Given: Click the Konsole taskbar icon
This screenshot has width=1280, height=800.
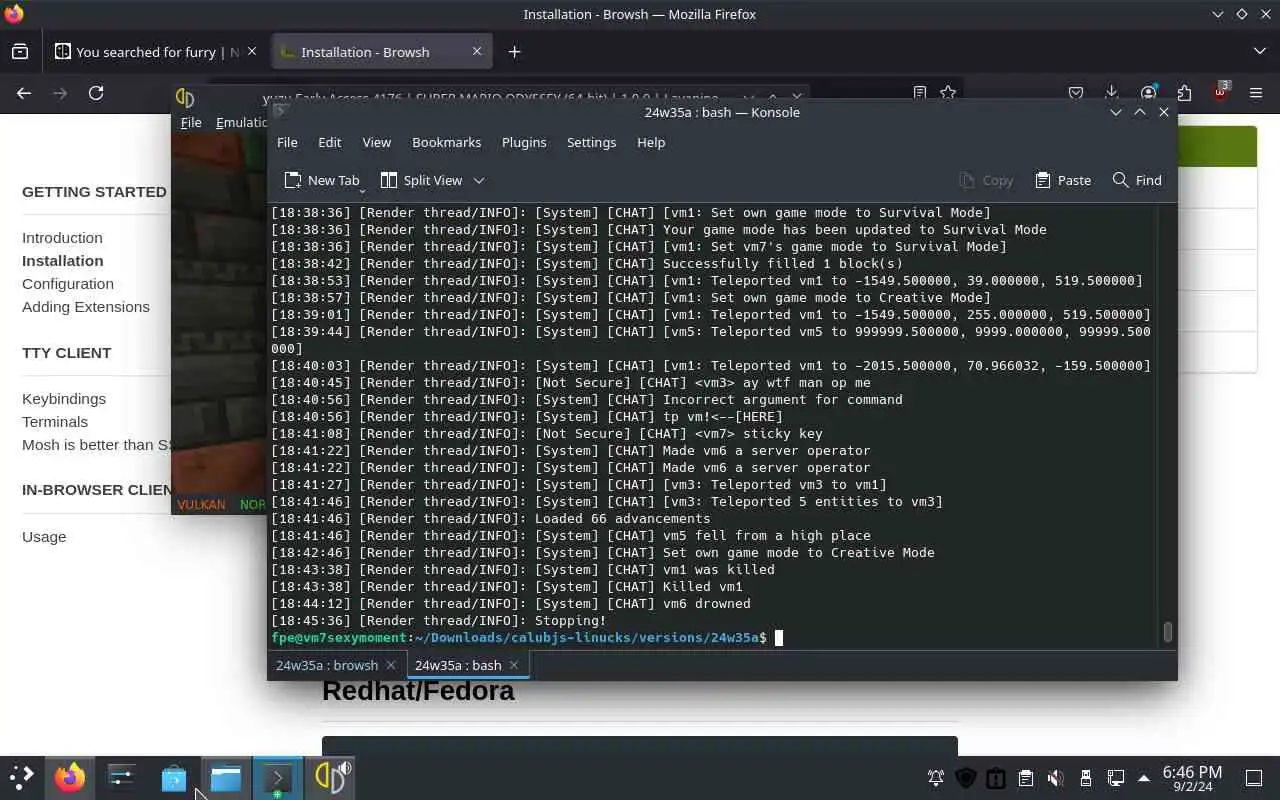Looking at the screenshot, I should coord(278,777).
